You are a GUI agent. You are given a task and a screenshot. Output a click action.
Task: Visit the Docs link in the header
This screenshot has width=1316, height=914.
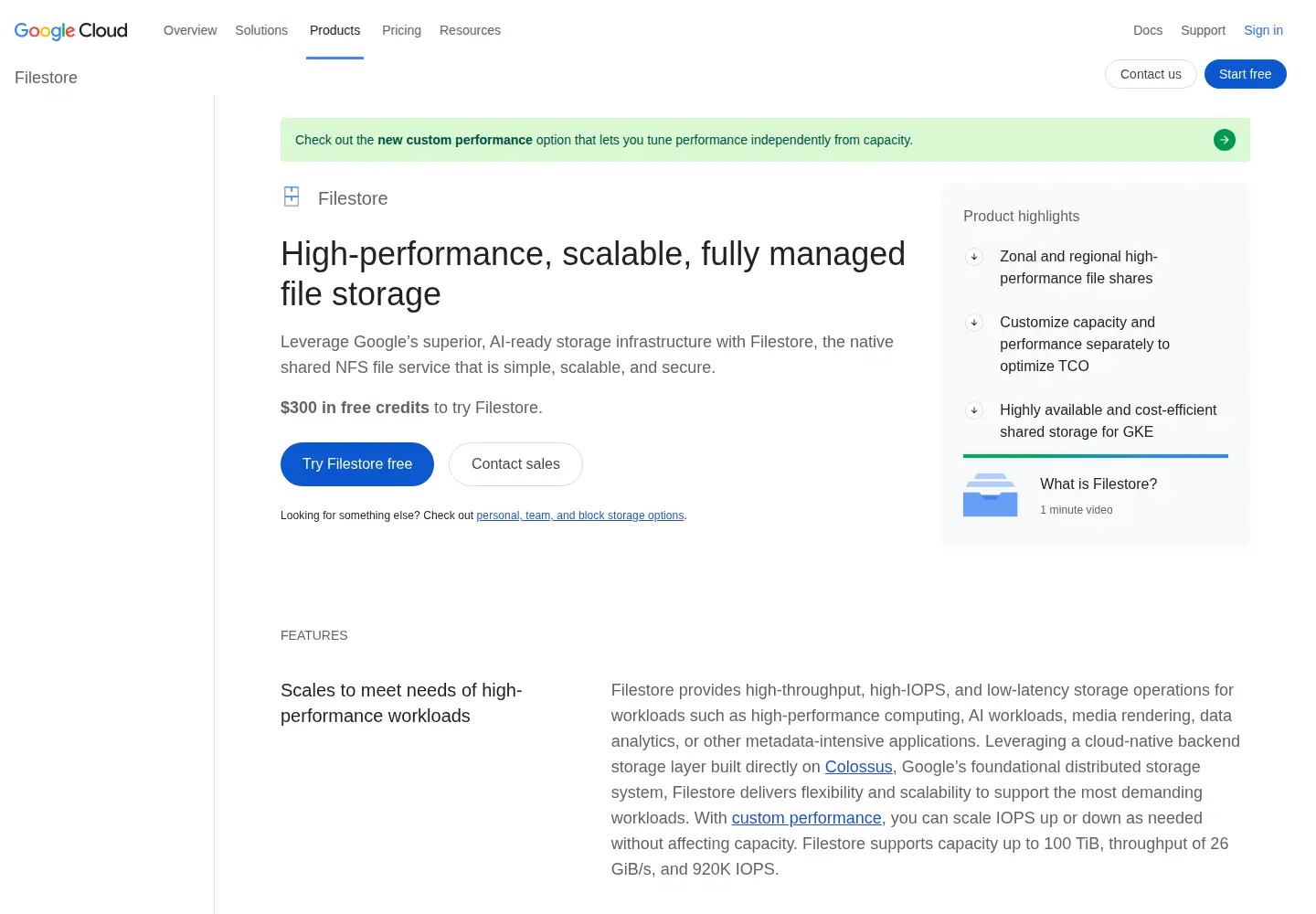point(1148,30)
